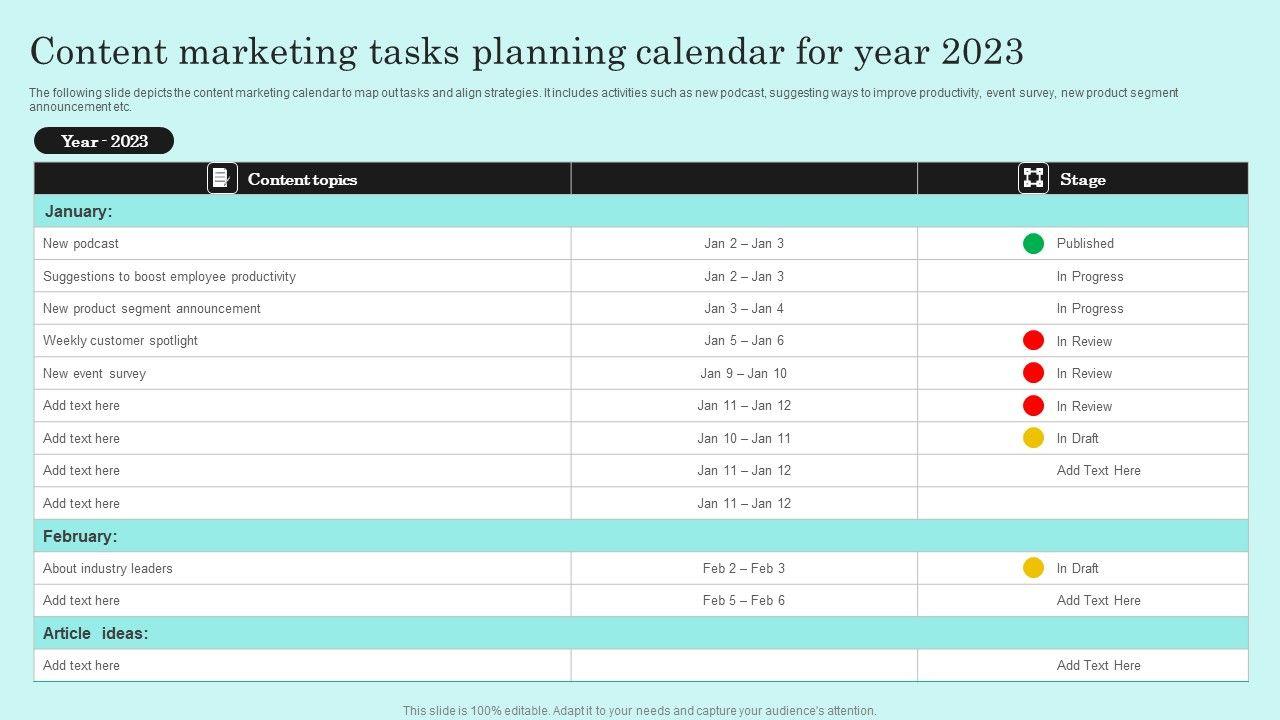Click the green Published status dot

pyautogui.click(x=1033, y=243)
